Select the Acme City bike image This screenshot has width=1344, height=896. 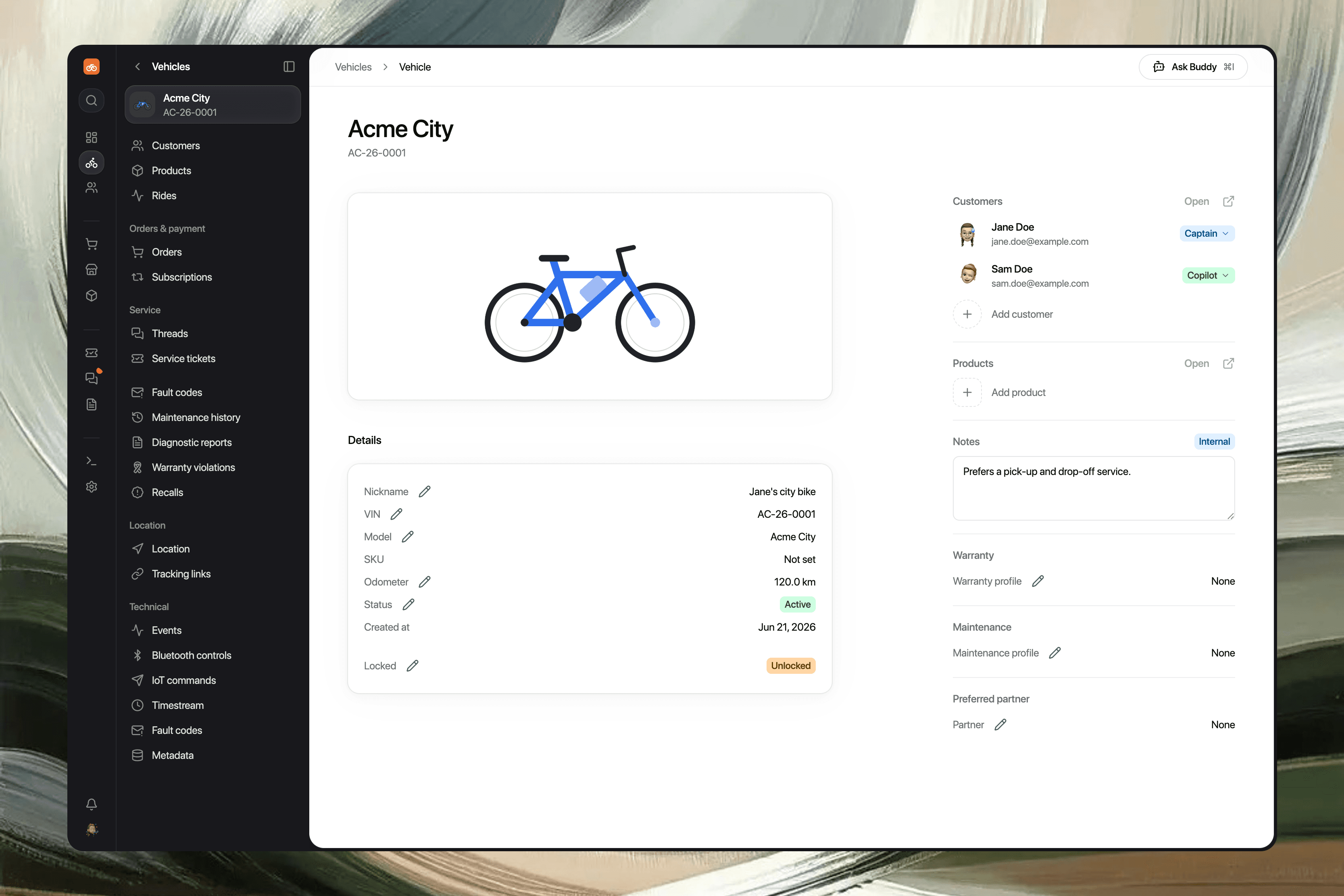(x=590, y=296)
